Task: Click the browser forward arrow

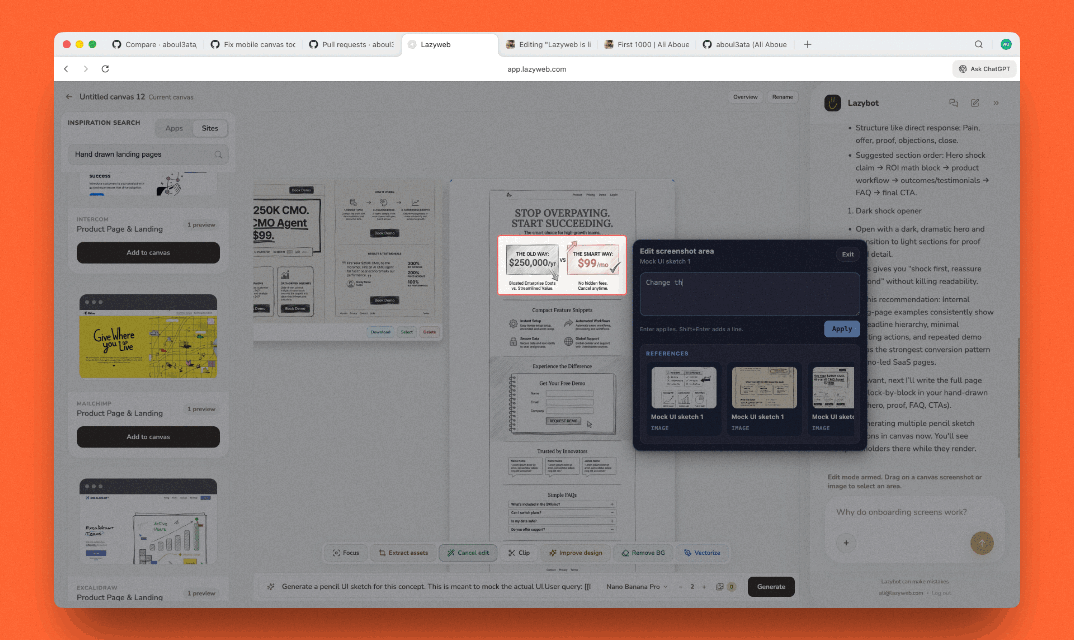Action: (x=86, y=69)
